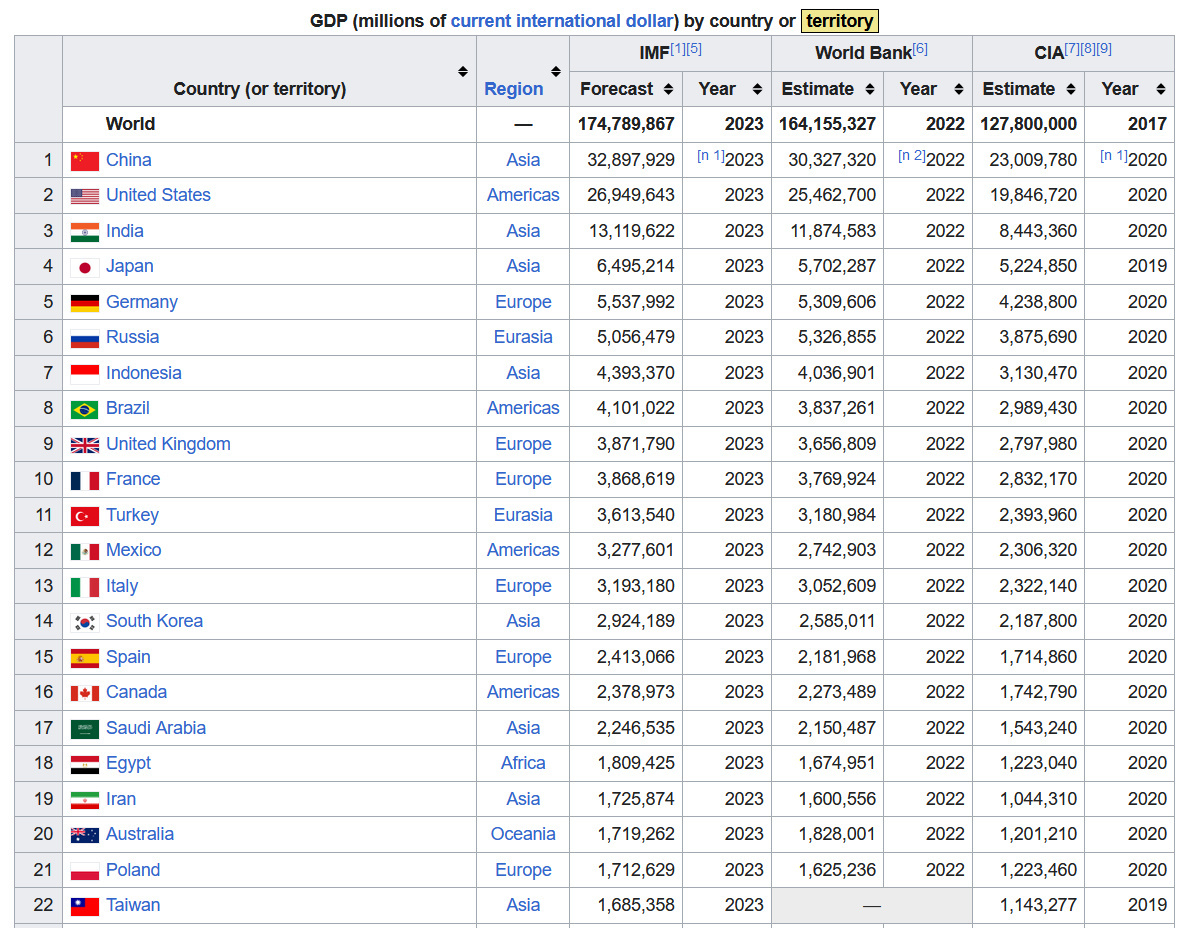The image size is (1186, 928).
Task: Follow the Oceania region link for Australia
Action: [523, 834]
